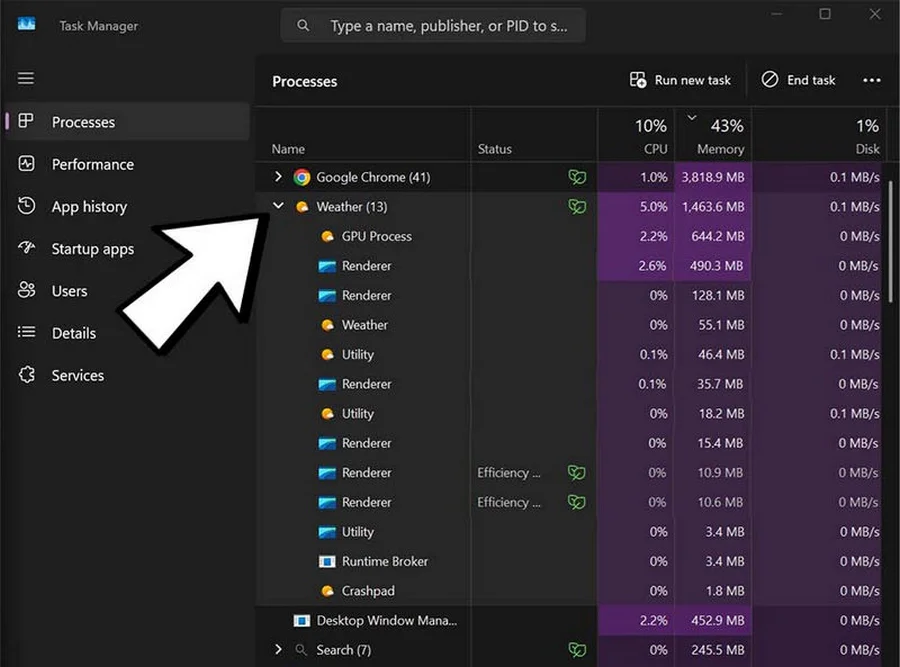The image size is (900, 667).
Task: Open the App history page
Action: [129, 207]
